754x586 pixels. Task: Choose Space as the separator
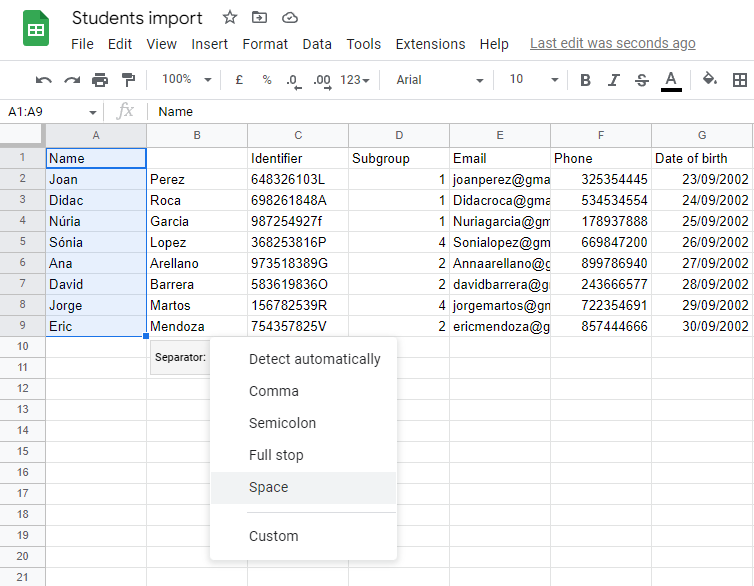[x=268, y=488]
